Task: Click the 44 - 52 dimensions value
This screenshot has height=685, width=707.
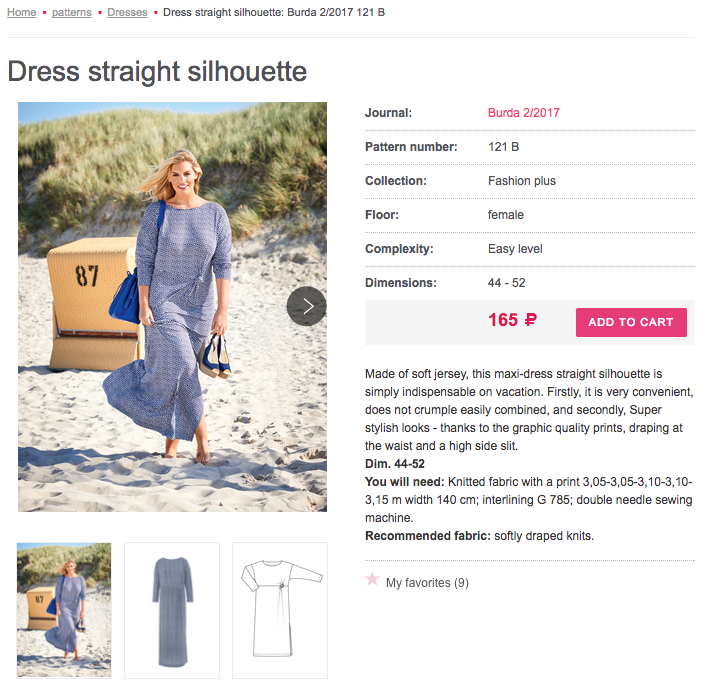Action: (x=507, y=283)
